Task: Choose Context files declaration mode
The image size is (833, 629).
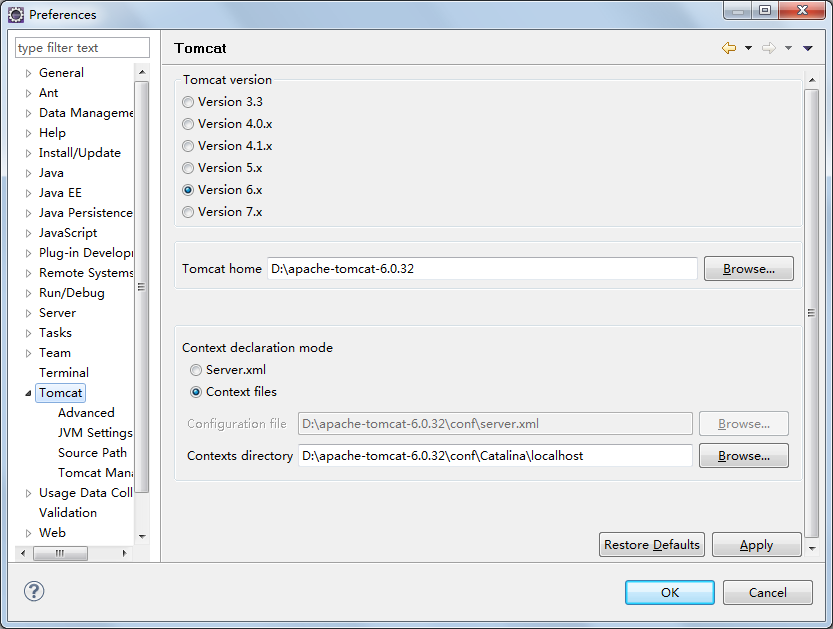Action: [x=196, y=392]
